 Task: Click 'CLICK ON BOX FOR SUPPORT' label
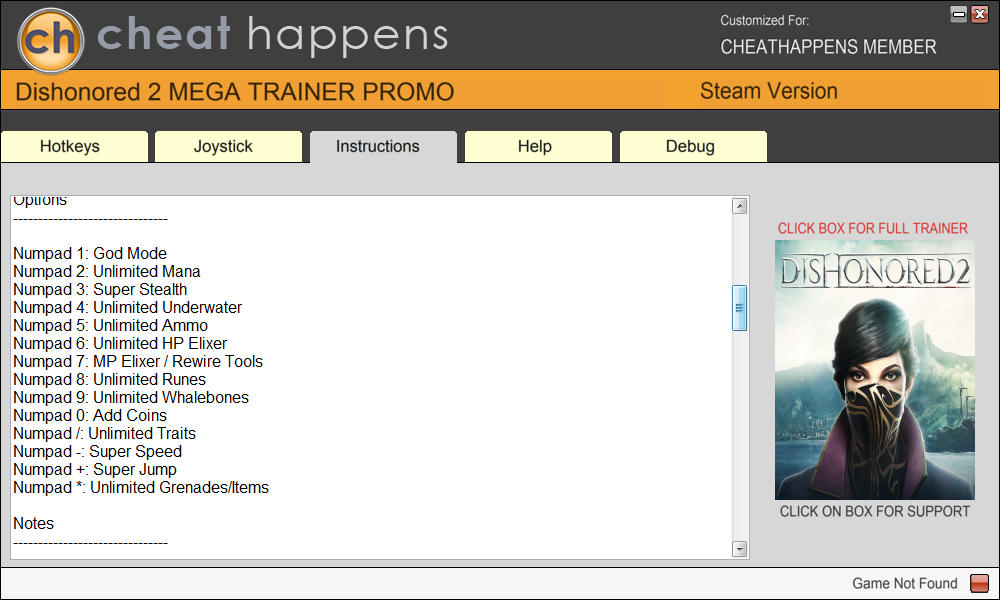874,511
